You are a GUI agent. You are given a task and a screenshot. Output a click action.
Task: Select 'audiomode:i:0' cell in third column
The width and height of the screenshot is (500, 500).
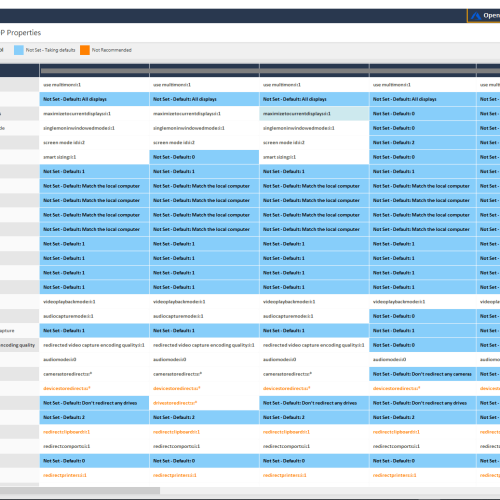pos(314,359)
